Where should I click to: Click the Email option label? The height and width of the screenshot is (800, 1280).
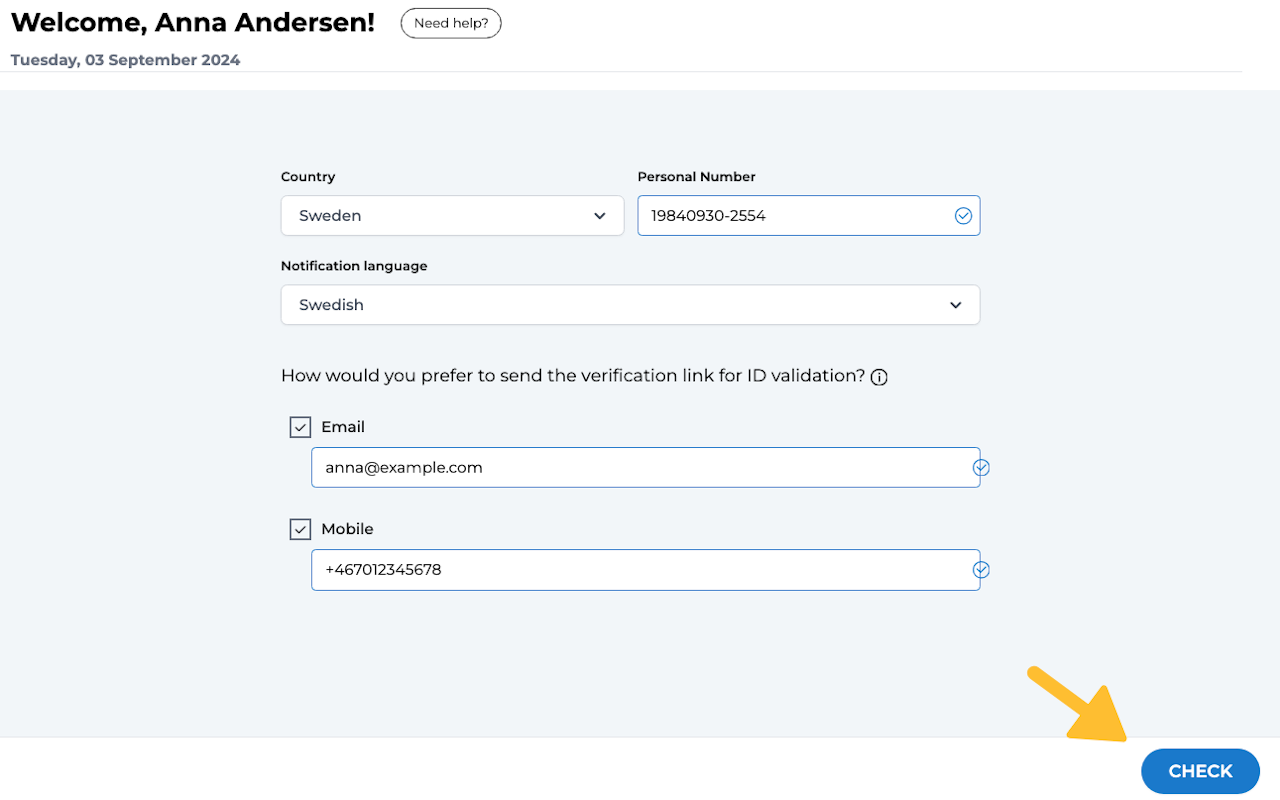pyautogui.click(x=343, y=427)
